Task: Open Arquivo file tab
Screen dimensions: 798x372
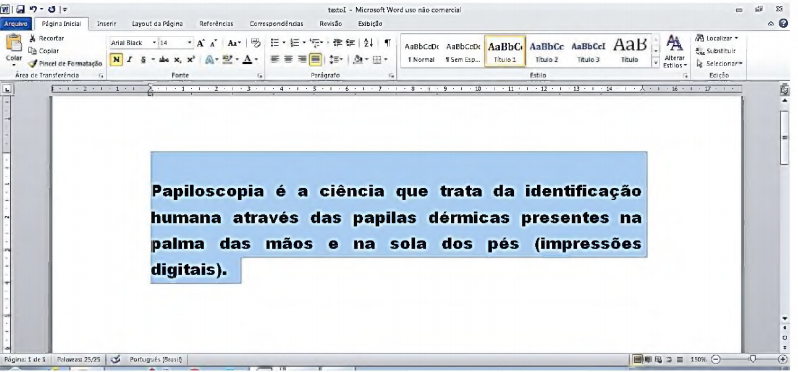Action: pyautogui.click(x=16, y=24)
